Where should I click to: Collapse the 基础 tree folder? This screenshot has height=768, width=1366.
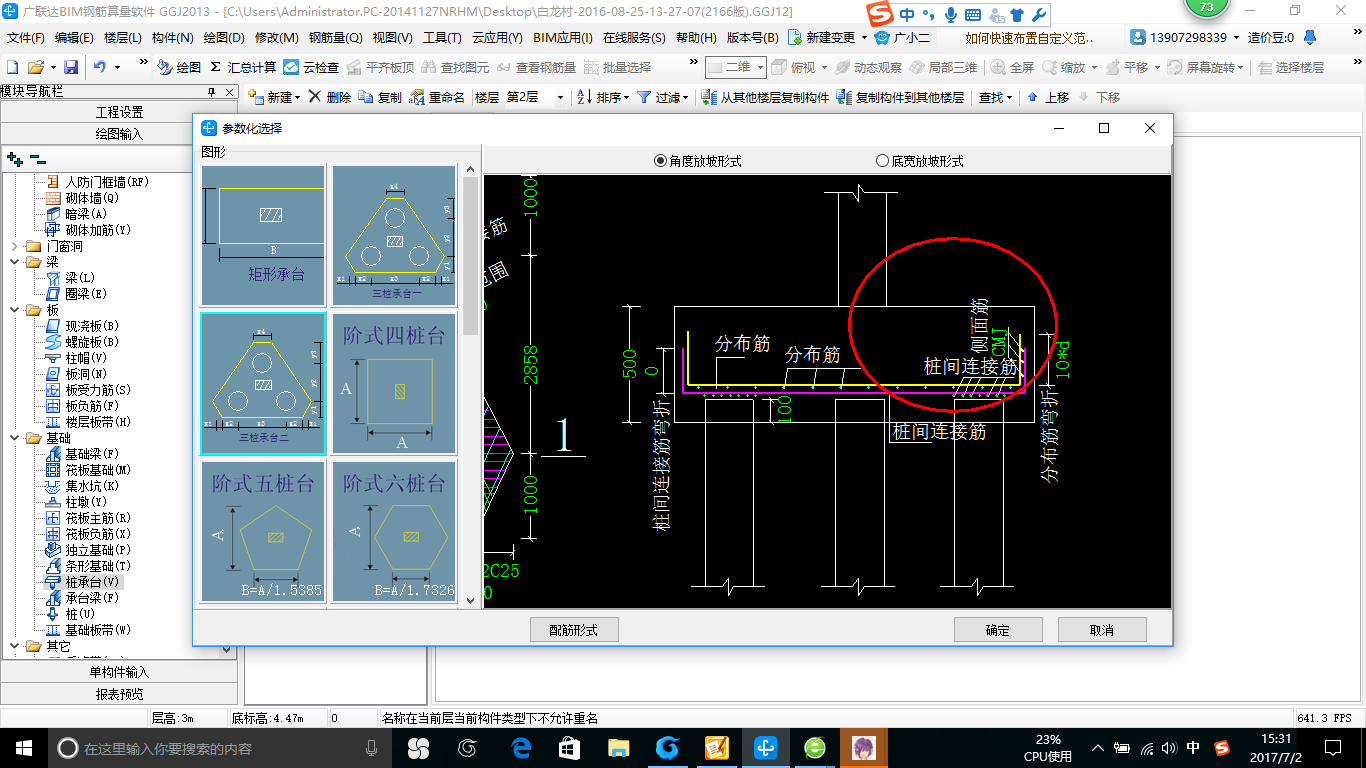click(x=14, y=438)
